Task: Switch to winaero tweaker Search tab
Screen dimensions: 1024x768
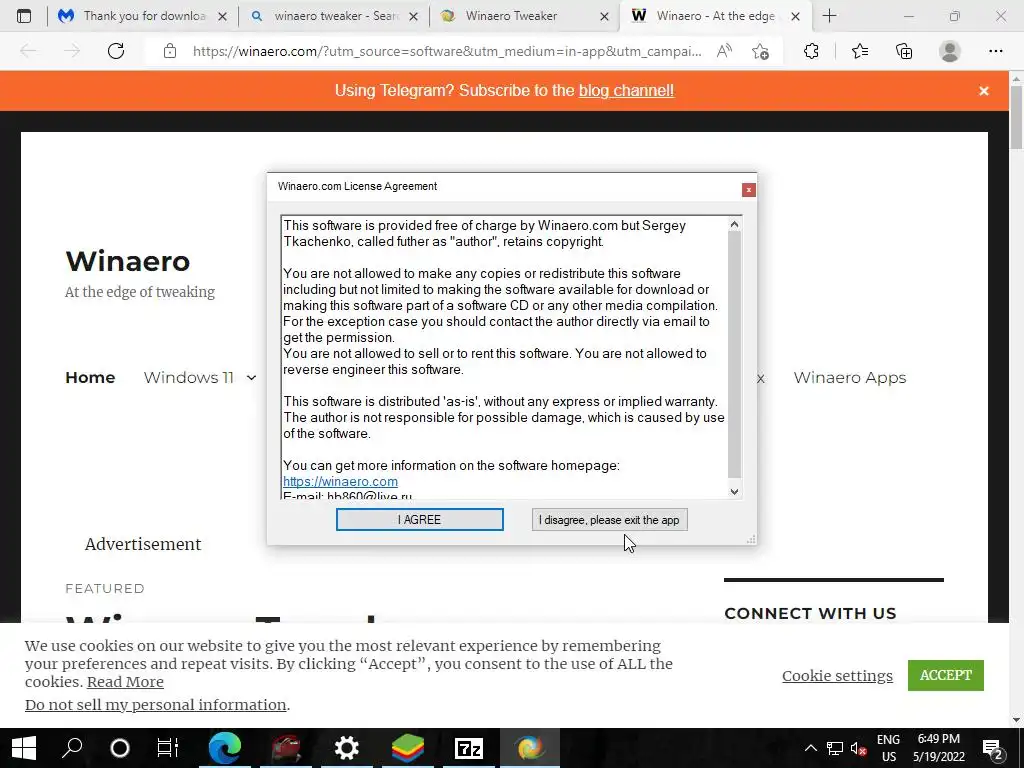Action: pos(334,16)
